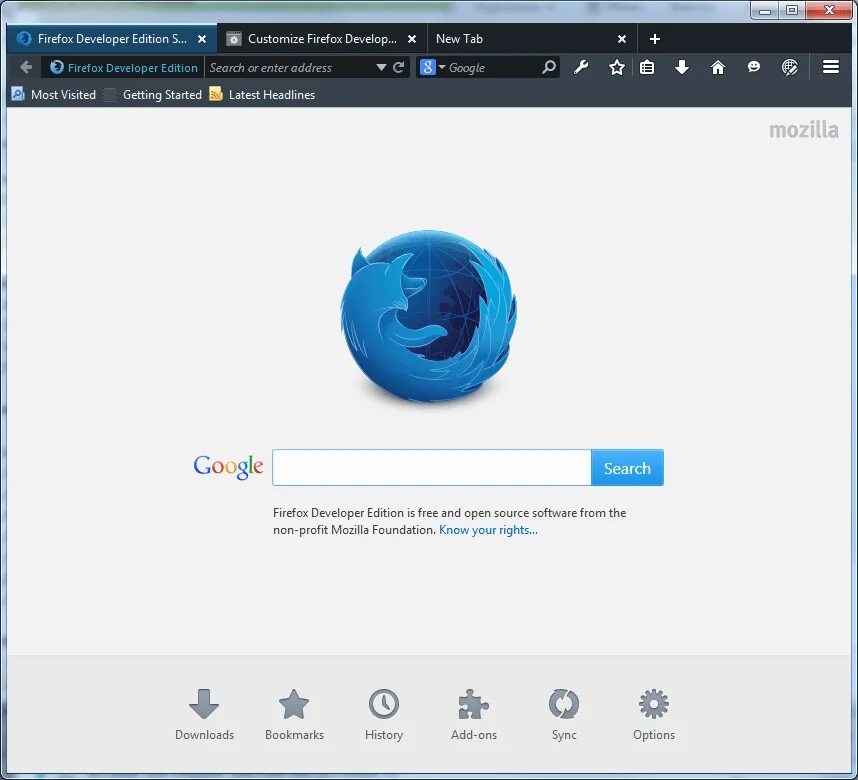
Task: Open a new tab with plus button
Action: point(654,39)
